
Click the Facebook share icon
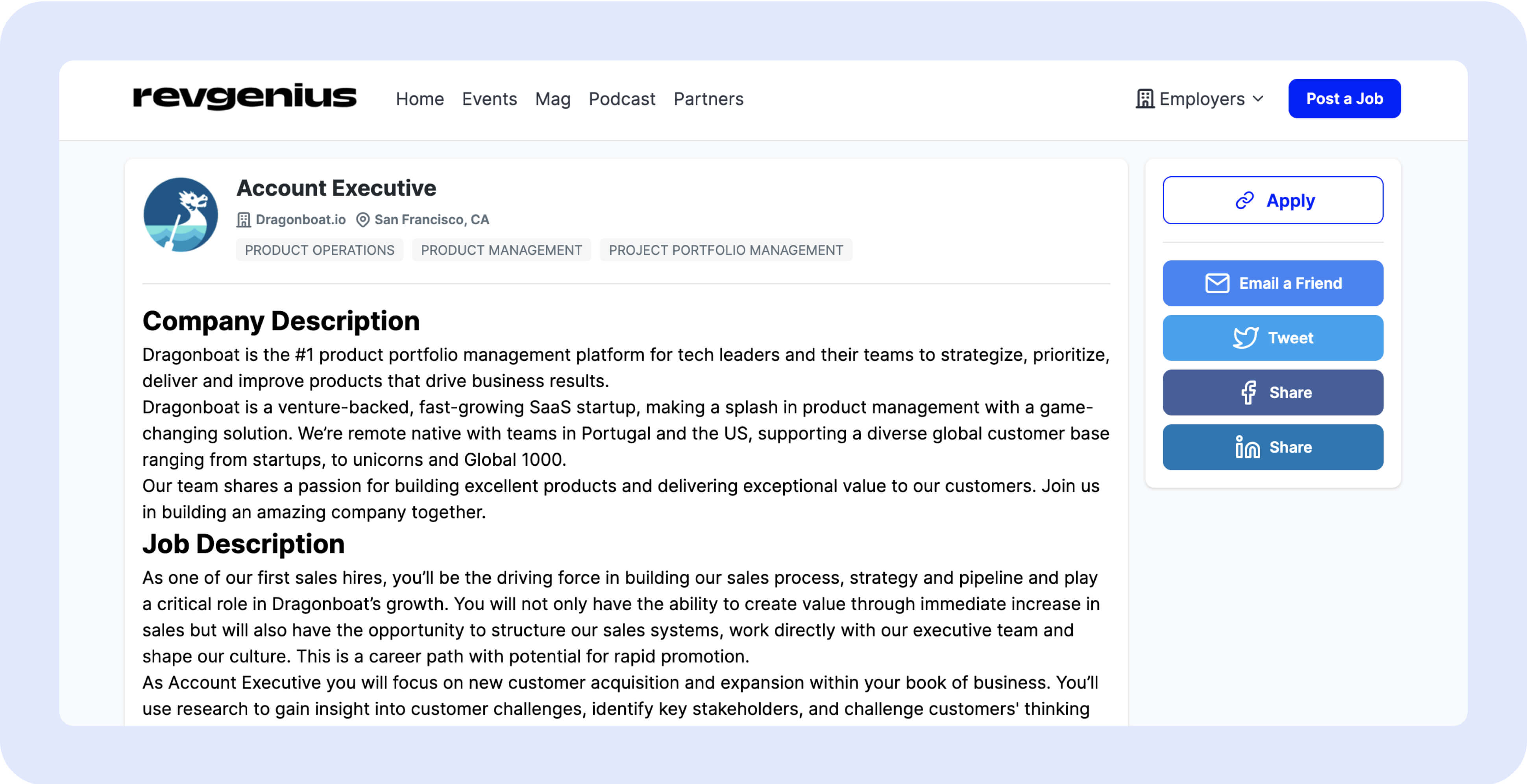coord(1248,392)
